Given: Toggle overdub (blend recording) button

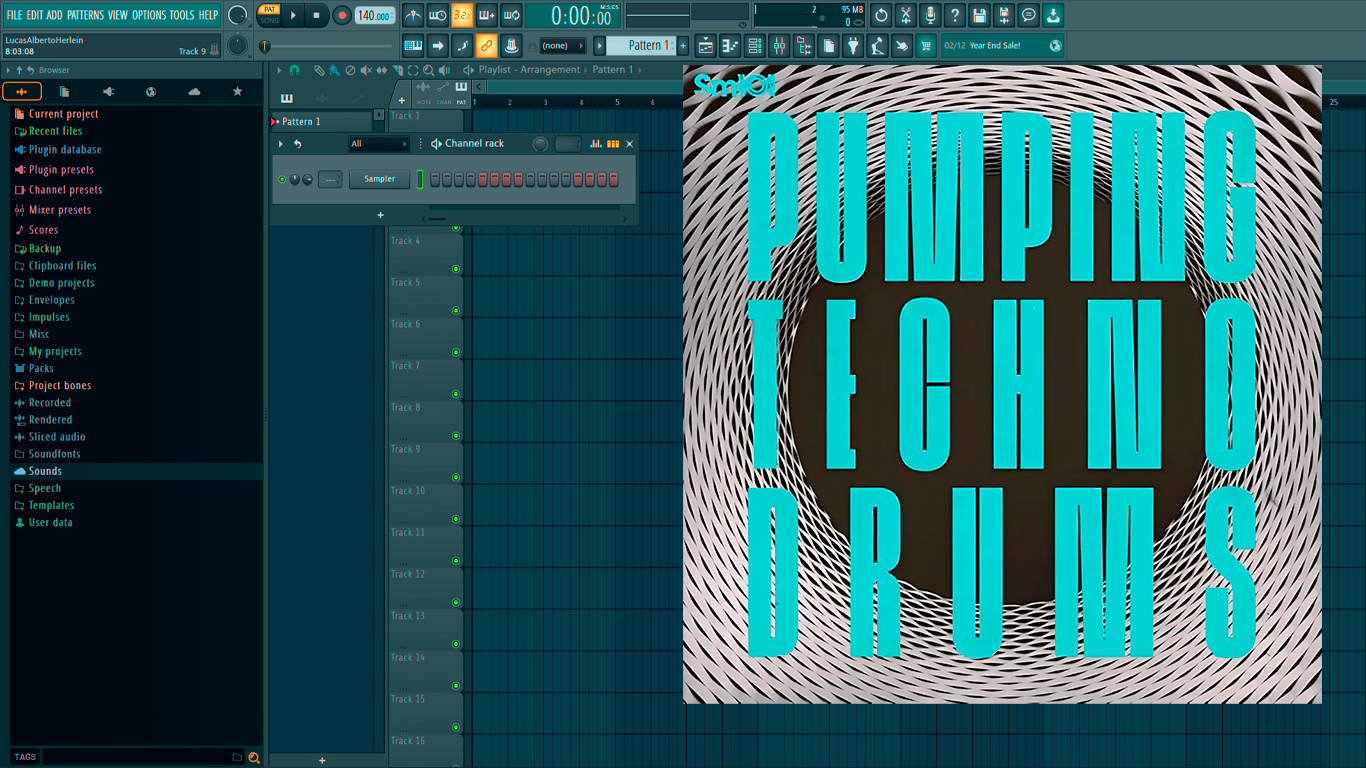Looking at the screenshot, I should pyautogui.click(x=487, y=15).
